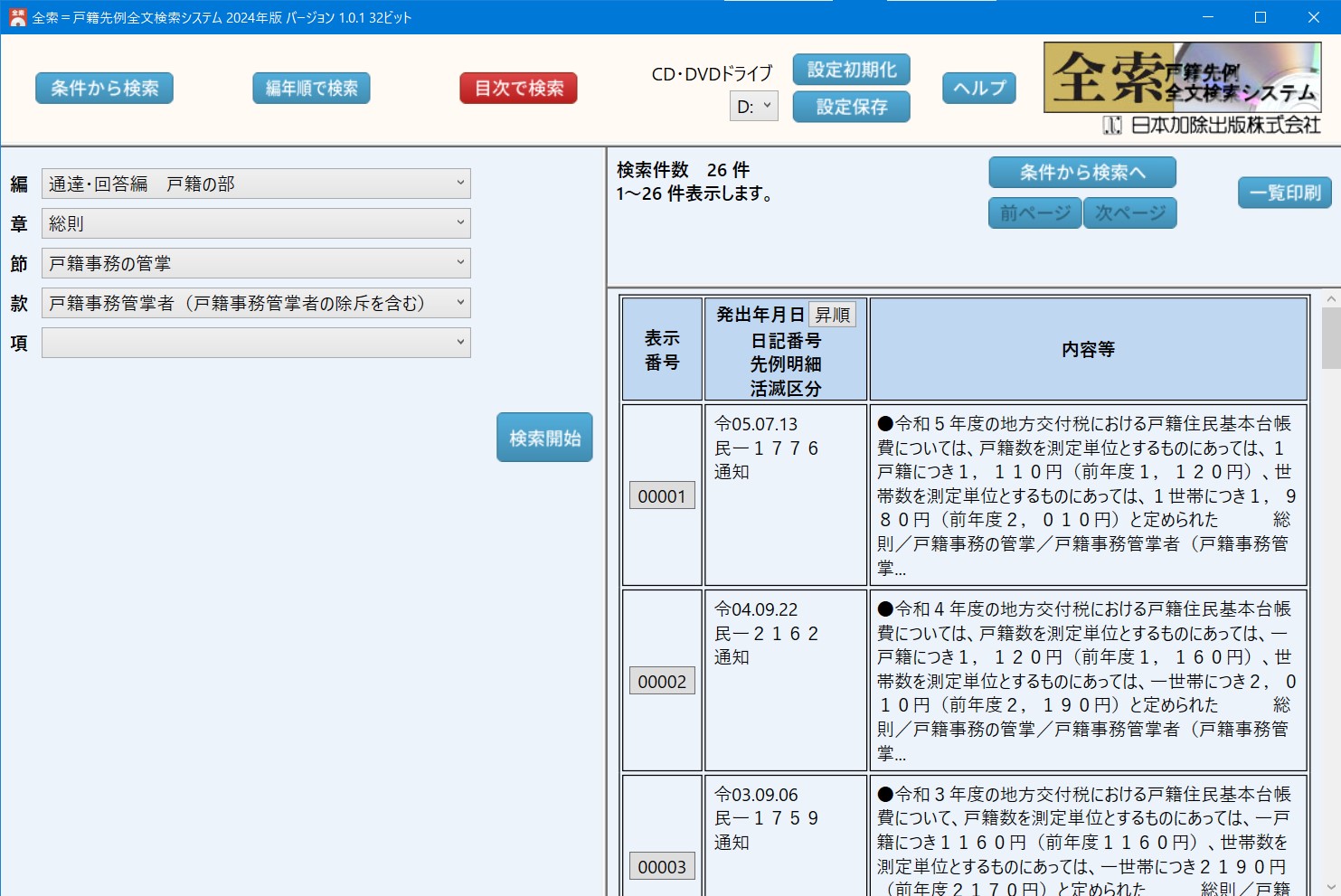Print the list with 一覧印刷
The height and width of the screenshot is (896, 1341).
tap(1284, 193)
